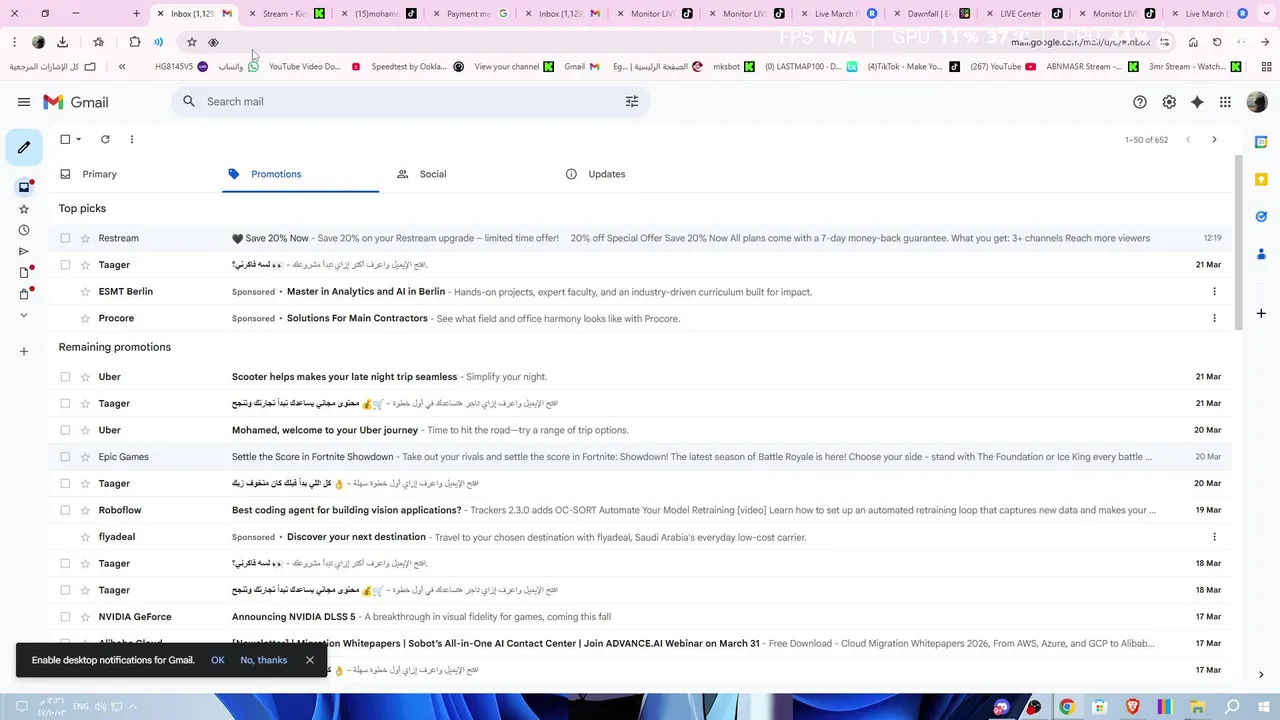Hide side panel with bottom chevron

(1260, 675)
